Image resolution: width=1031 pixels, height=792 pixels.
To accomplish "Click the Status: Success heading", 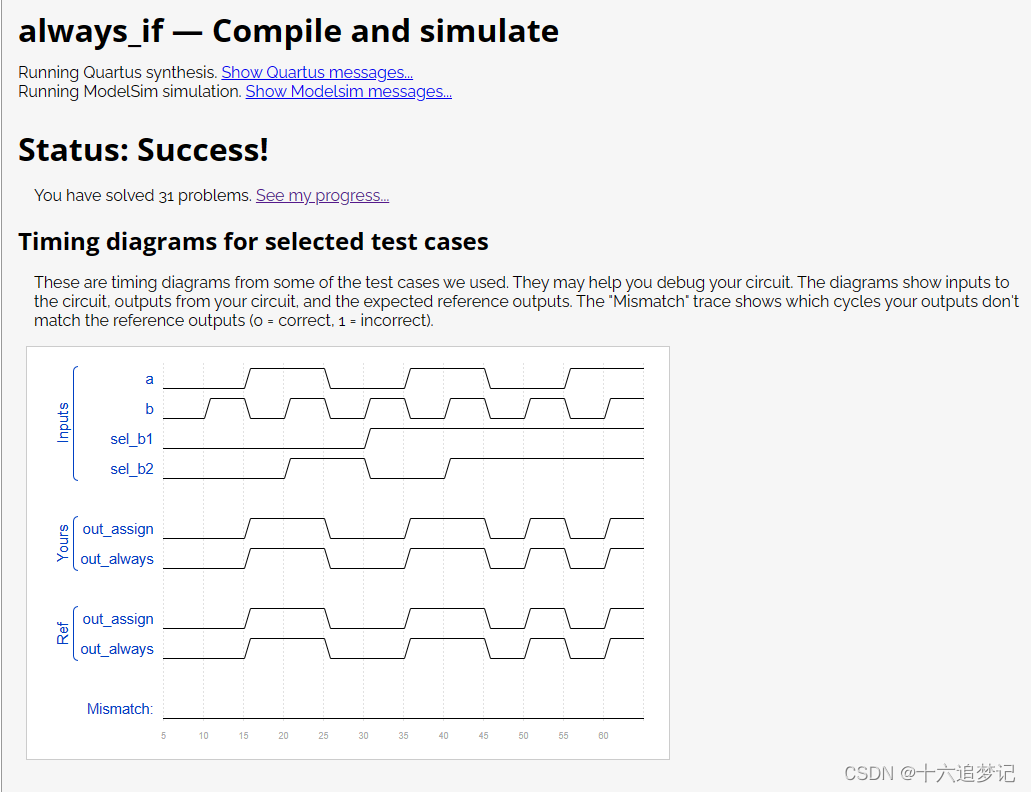I will coord(142,150).
